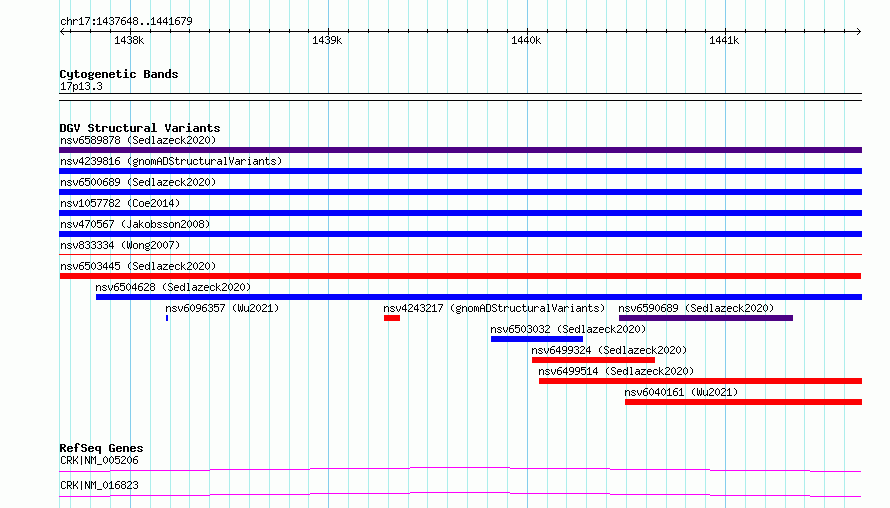Click the red nsv6503445 variant bar

(460, 276)
